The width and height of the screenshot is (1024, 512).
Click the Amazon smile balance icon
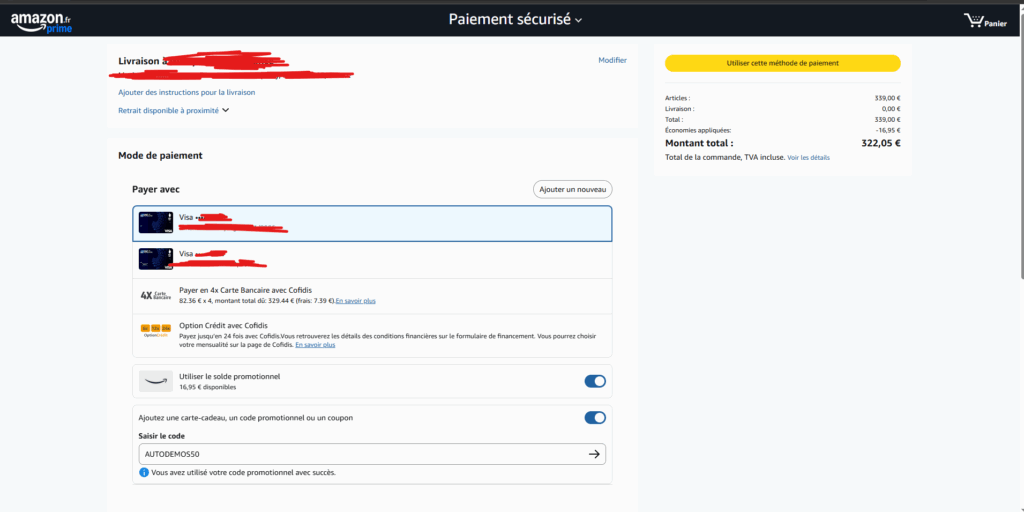click(155, 381)
